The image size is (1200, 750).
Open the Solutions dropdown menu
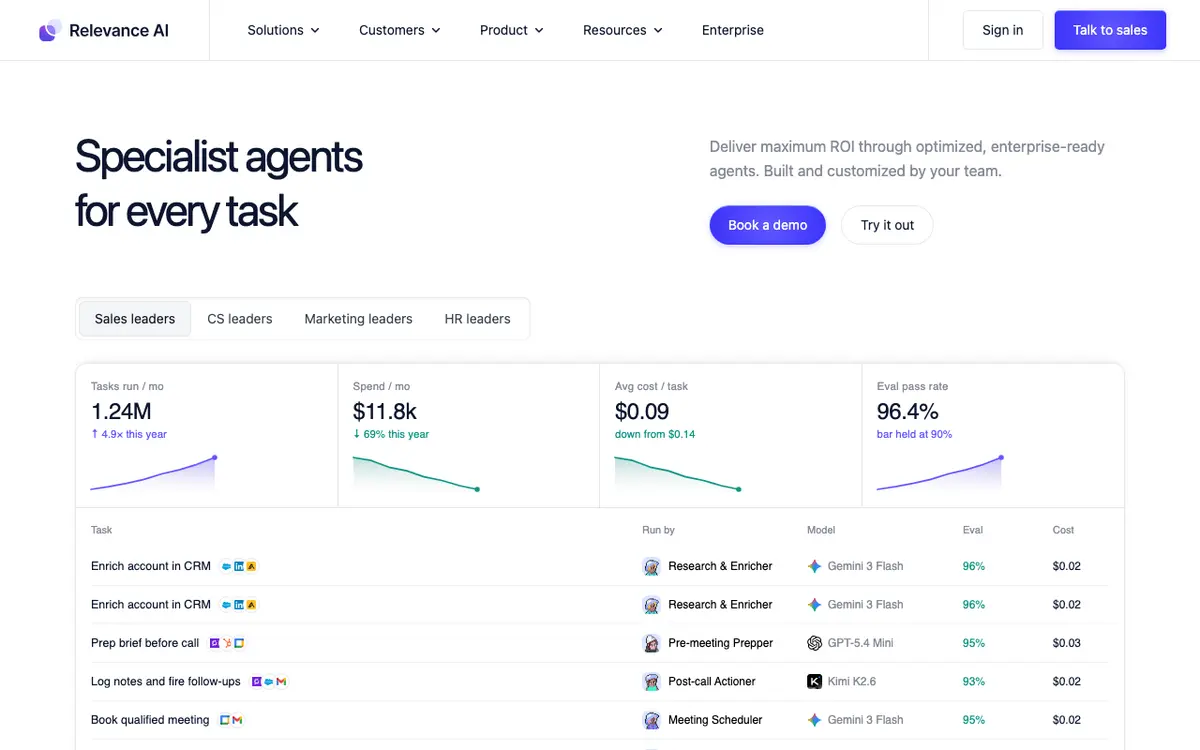[x=284, y=30]
